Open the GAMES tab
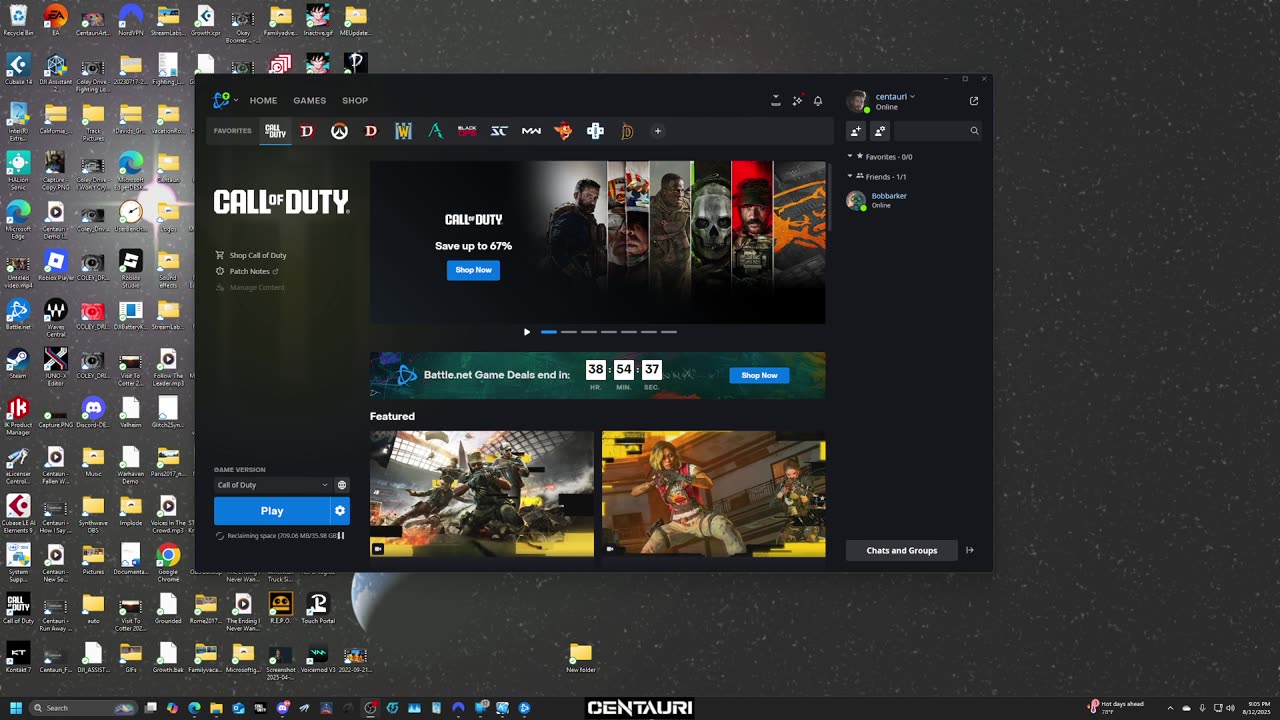This screenshot has width=1280, height=720. click(309, 100)
